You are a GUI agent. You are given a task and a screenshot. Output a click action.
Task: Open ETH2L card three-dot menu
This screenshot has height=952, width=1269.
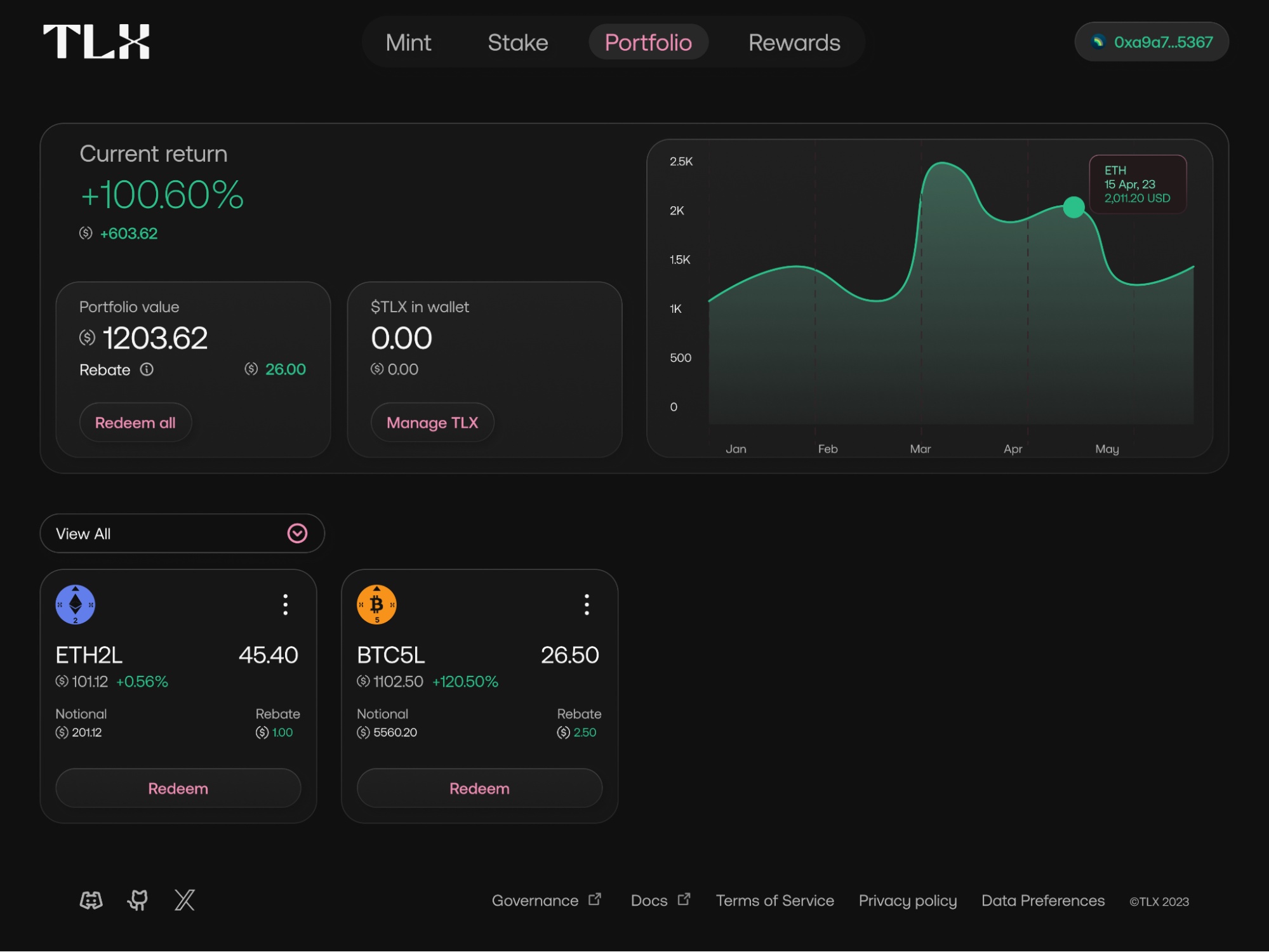click(x=286, y=605)
